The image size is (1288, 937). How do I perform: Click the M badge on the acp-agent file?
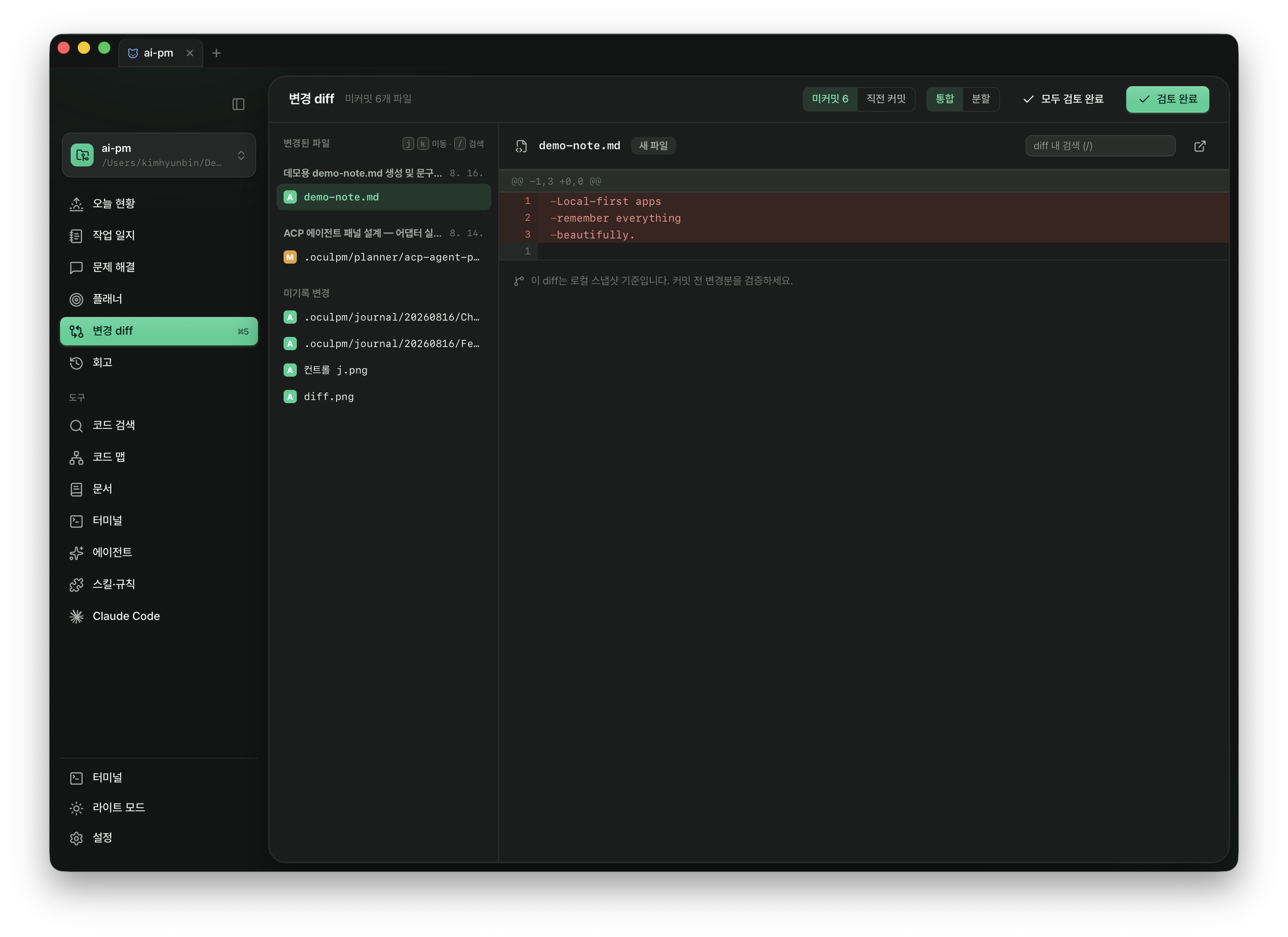point(290,257)
